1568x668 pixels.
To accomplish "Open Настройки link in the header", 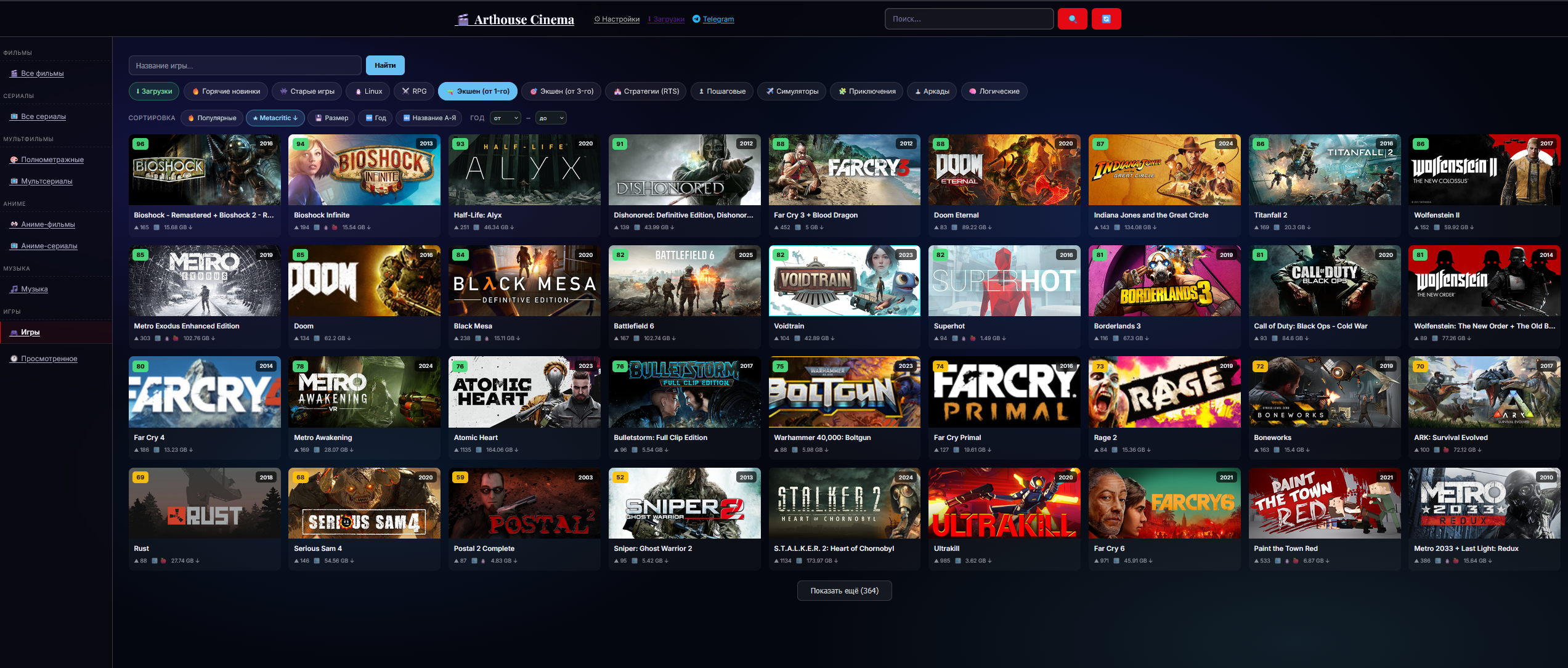I will click(617, 19).
